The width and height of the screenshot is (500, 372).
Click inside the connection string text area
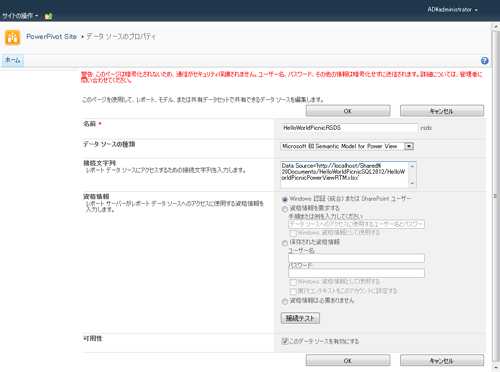[345, 175]
